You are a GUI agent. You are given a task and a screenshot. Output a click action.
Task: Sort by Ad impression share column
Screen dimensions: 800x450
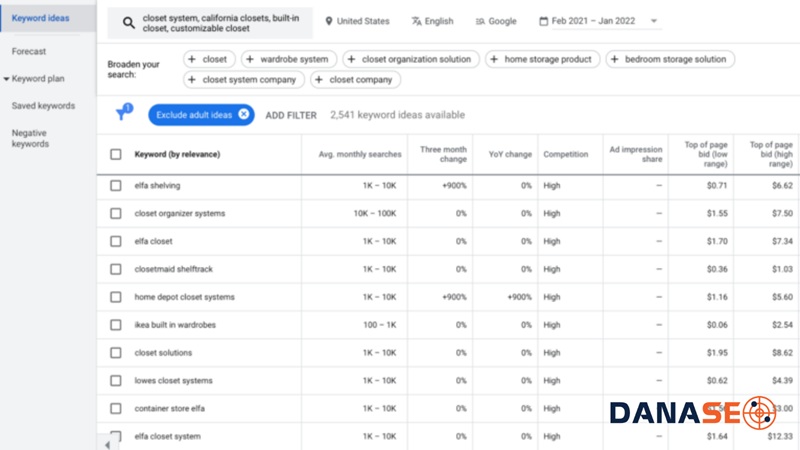636,154
